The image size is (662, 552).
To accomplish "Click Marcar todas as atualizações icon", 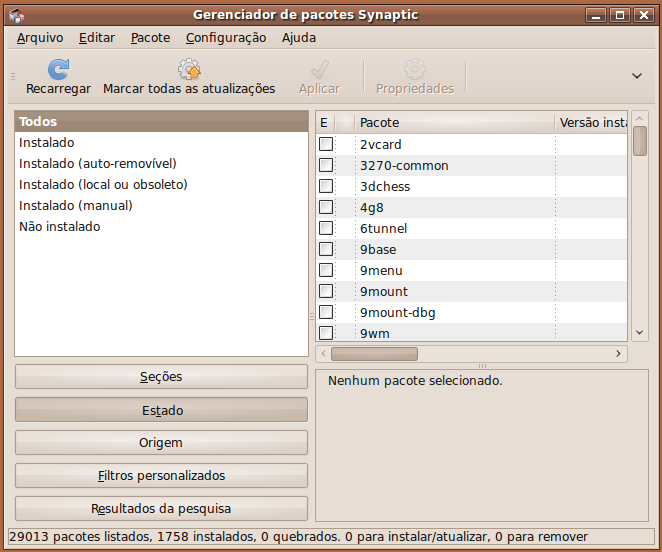I will tap(189, 69).
